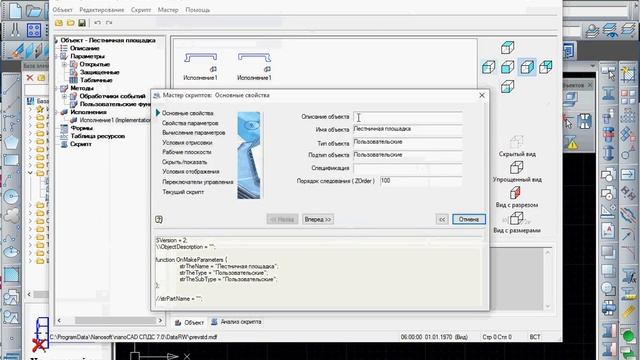Open the Мастер menu
The height and width of the screenshot is (360, 640).
tap(168, 9)
